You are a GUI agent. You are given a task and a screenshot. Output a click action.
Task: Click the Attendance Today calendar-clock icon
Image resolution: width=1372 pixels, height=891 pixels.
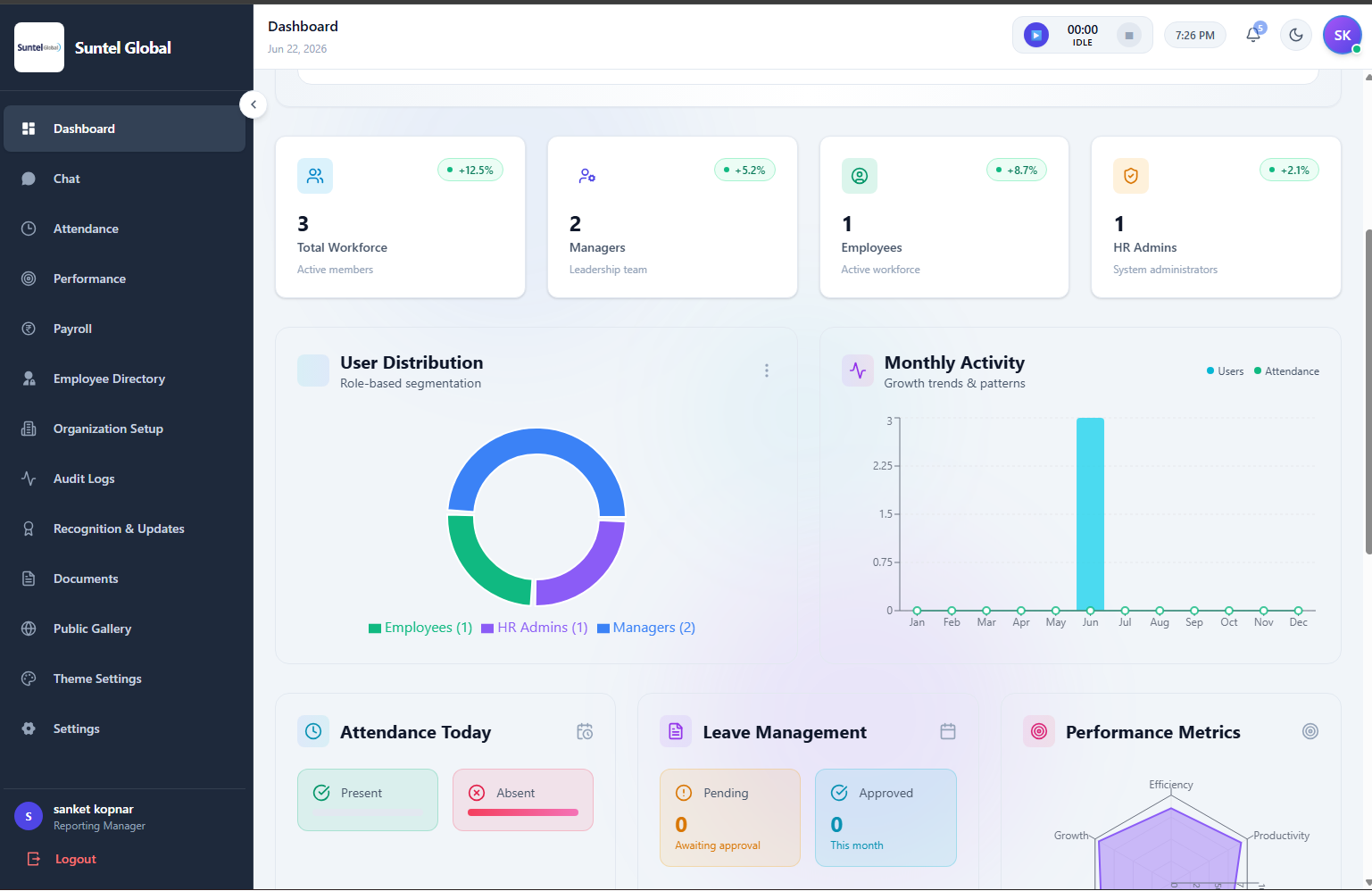point(585,731)
